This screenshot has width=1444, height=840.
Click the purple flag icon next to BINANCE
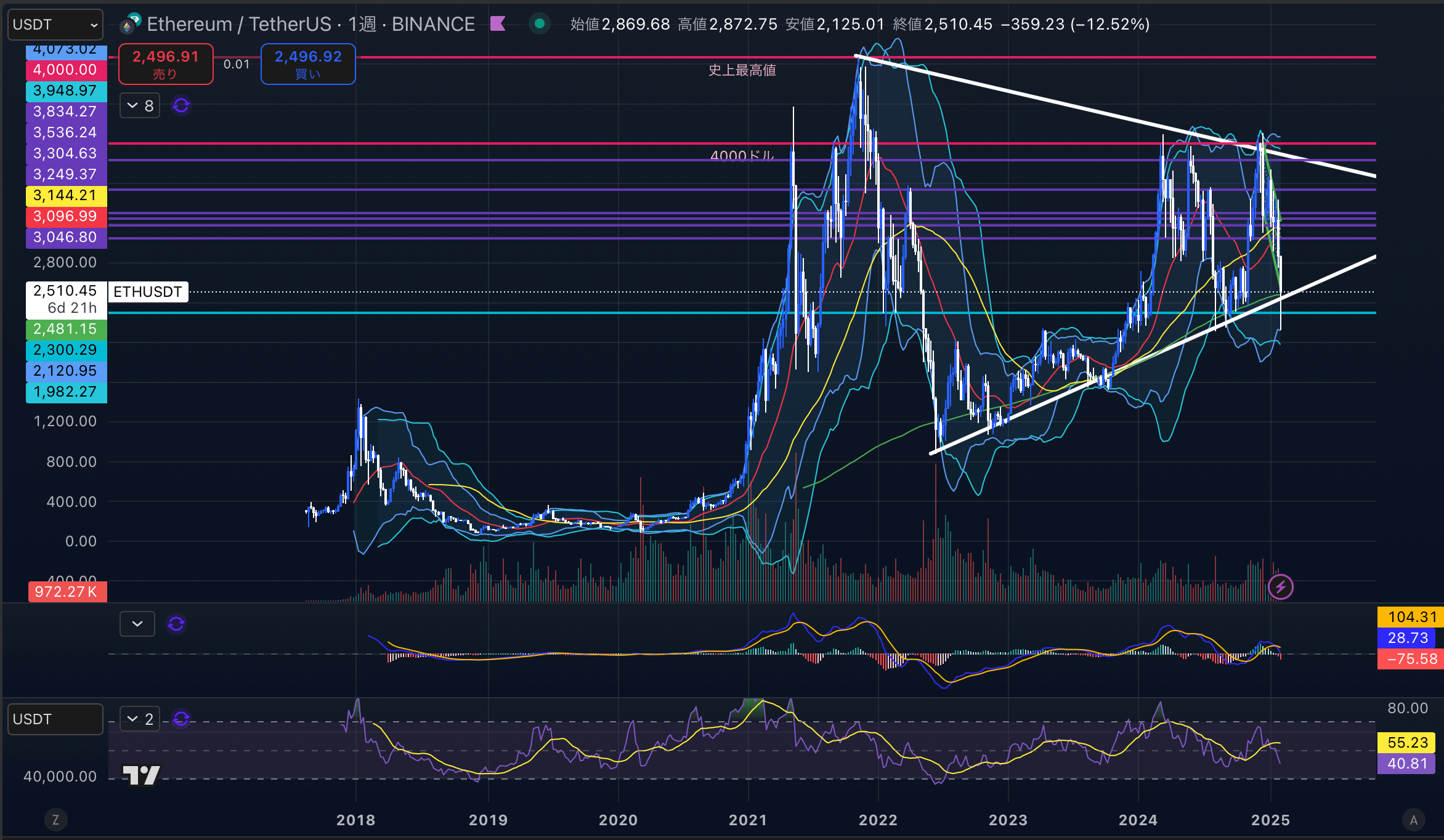498,24
